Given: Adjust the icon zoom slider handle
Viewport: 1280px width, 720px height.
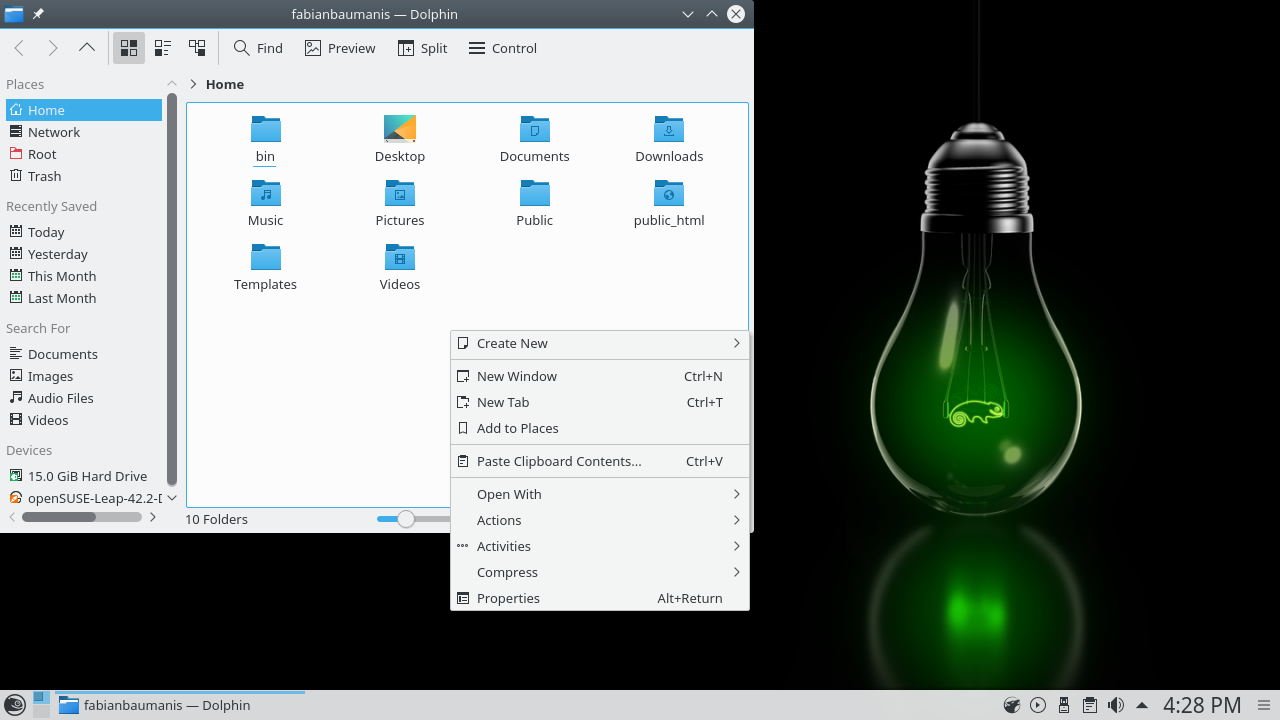Looking at the screenshot, I should click(405, 519).
